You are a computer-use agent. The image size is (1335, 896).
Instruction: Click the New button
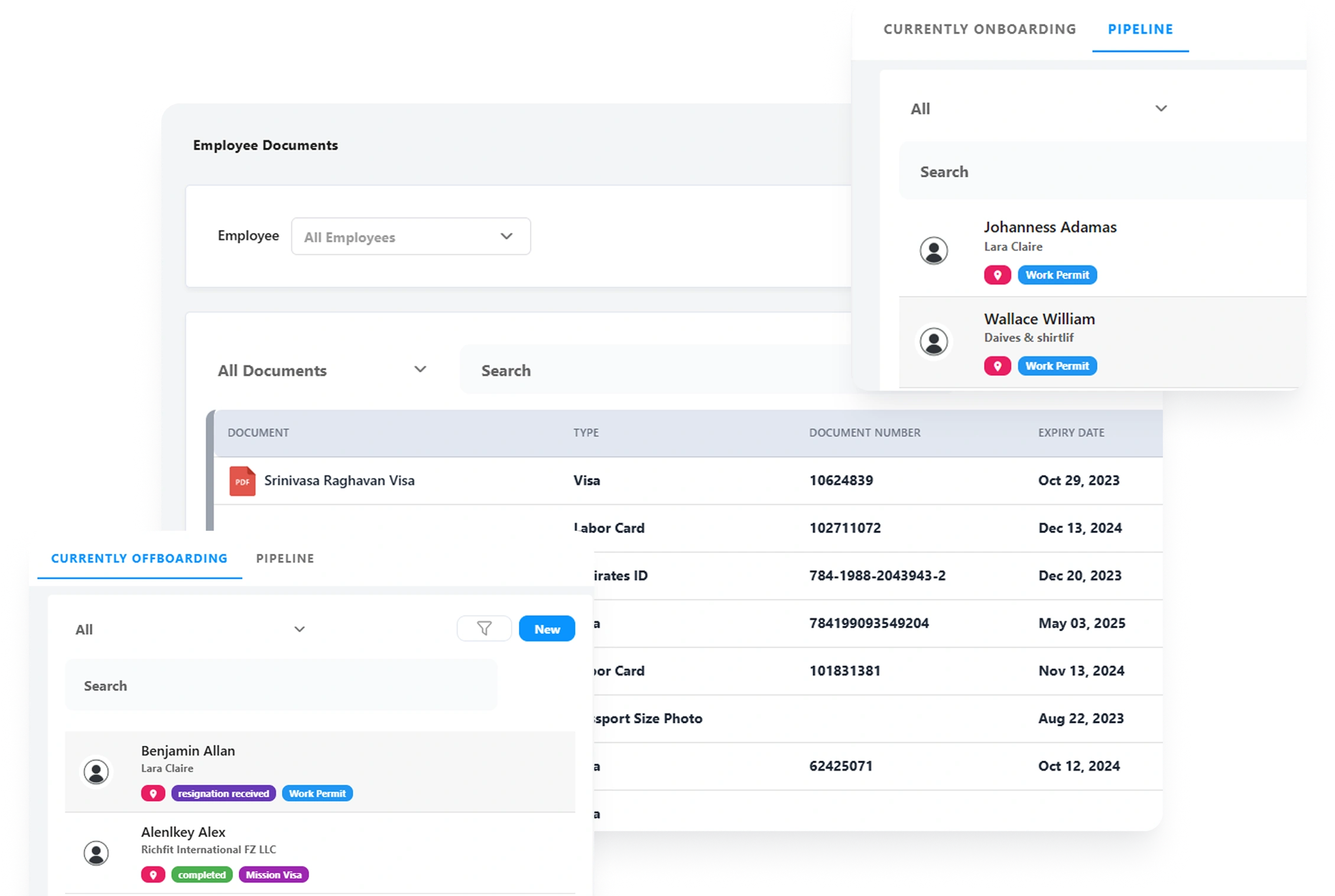(546, 628)
